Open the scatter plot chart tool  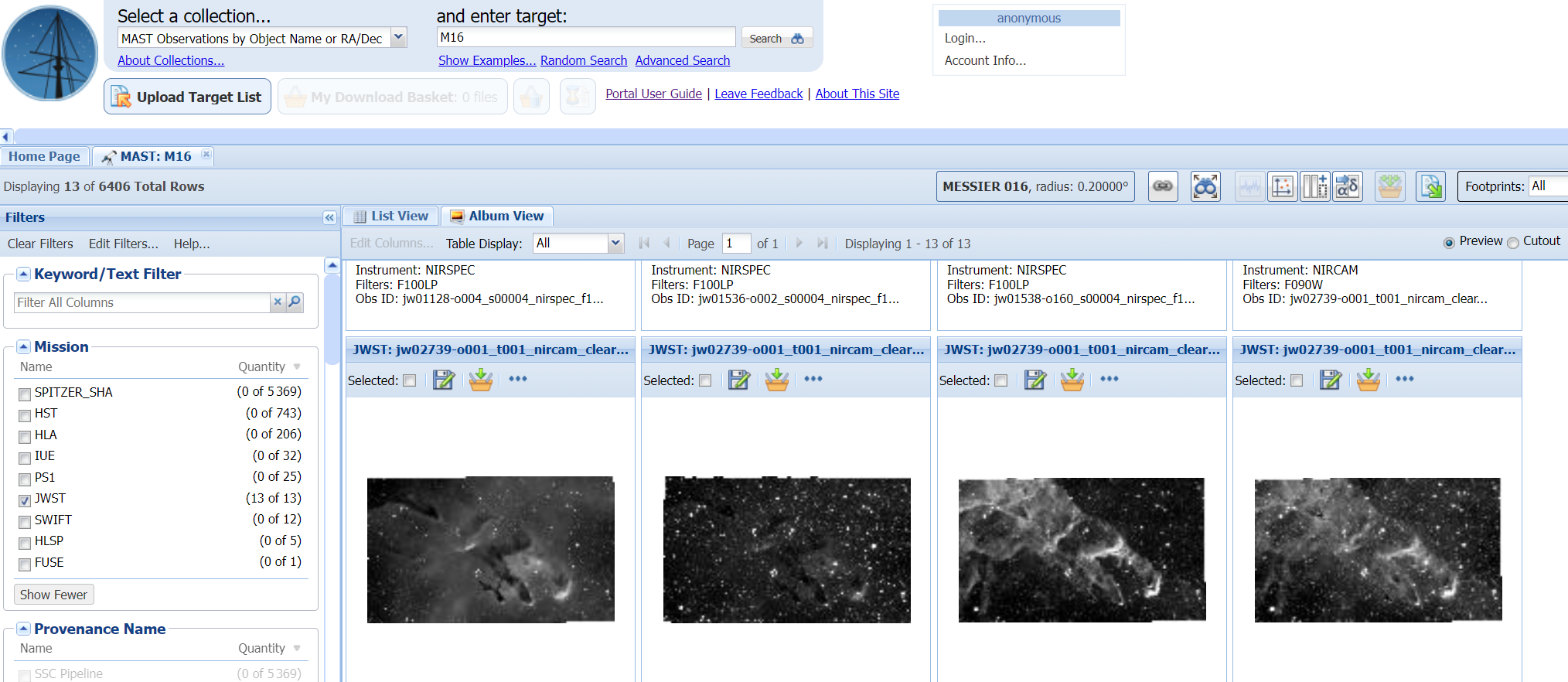[1282, 186]
